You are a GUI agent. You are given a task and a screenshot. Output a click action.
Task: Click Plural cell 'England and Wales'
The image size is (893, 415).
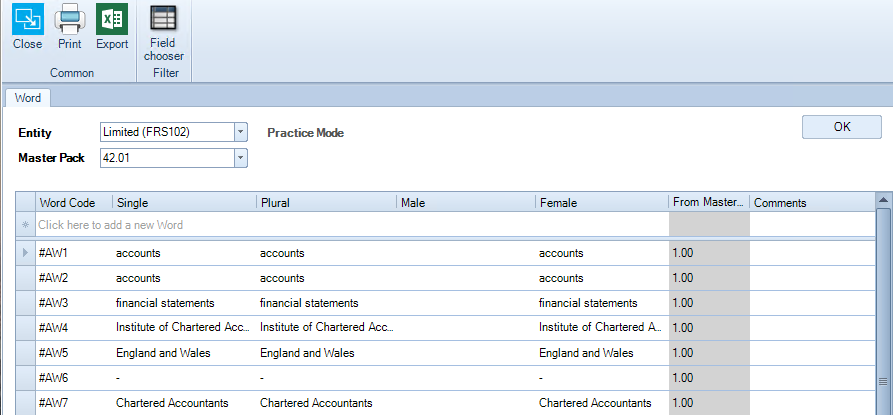point(326,353)
